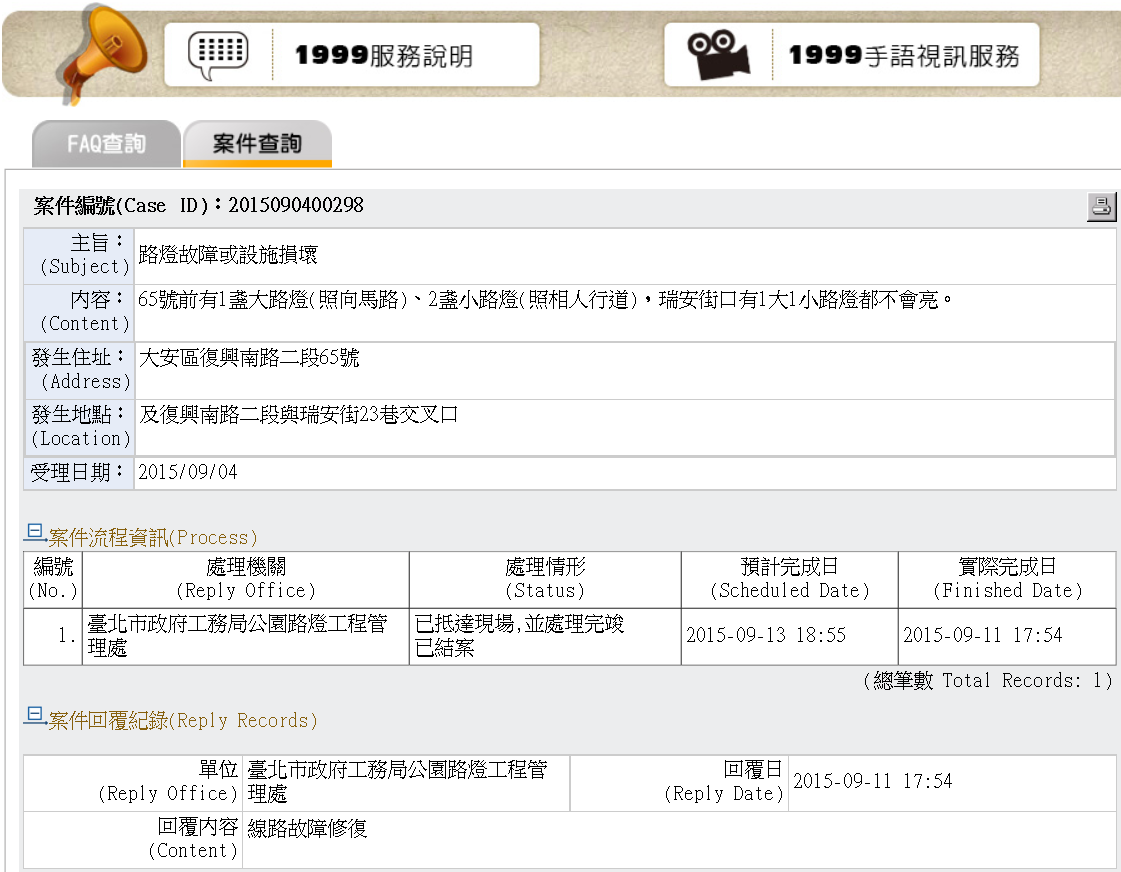The image size is (1121, 872).
Task: Click the 回覆內容 (Content) label
Action: pos(193,838)
